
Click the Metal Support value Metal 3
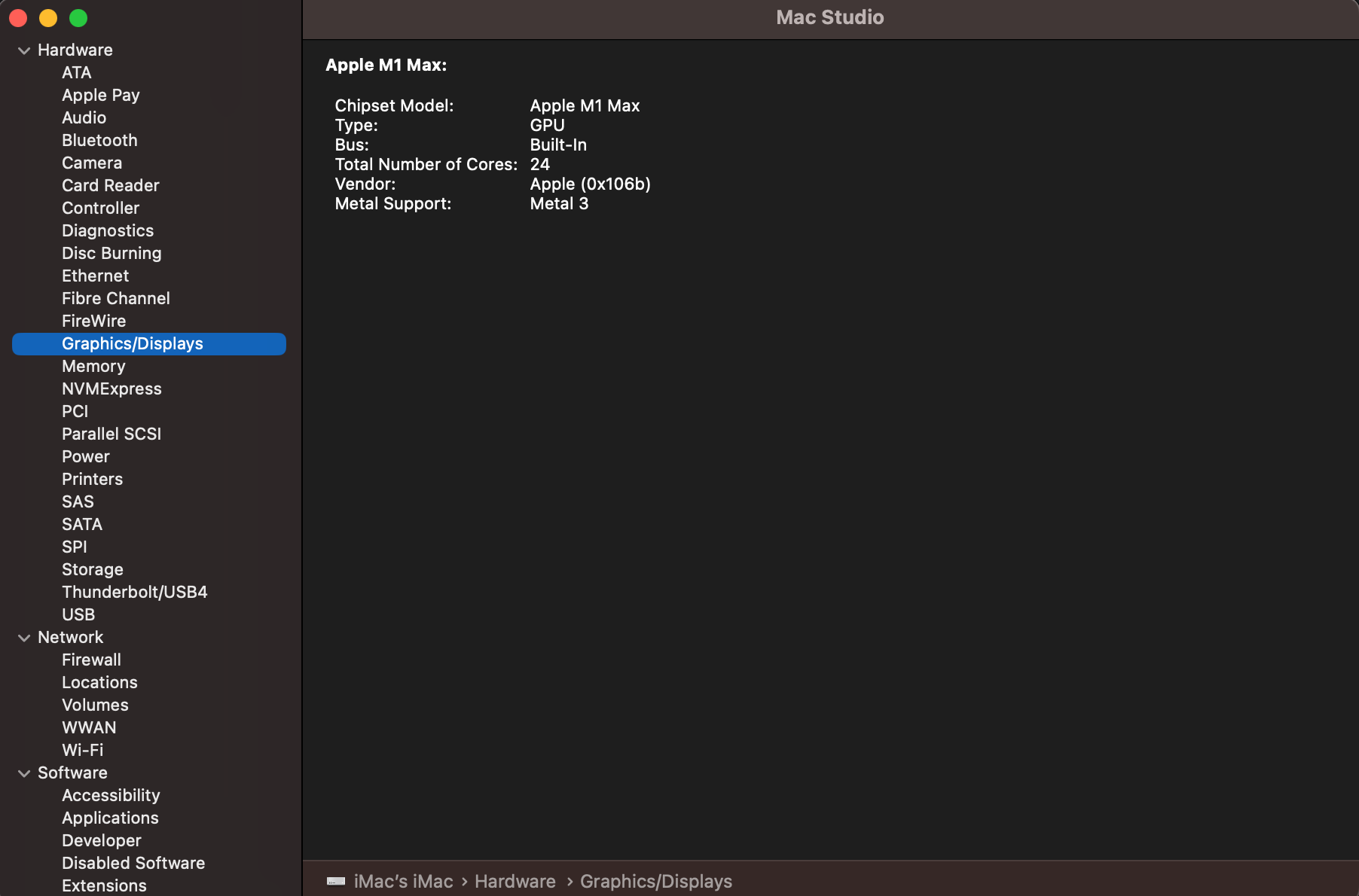coord(560,204)
